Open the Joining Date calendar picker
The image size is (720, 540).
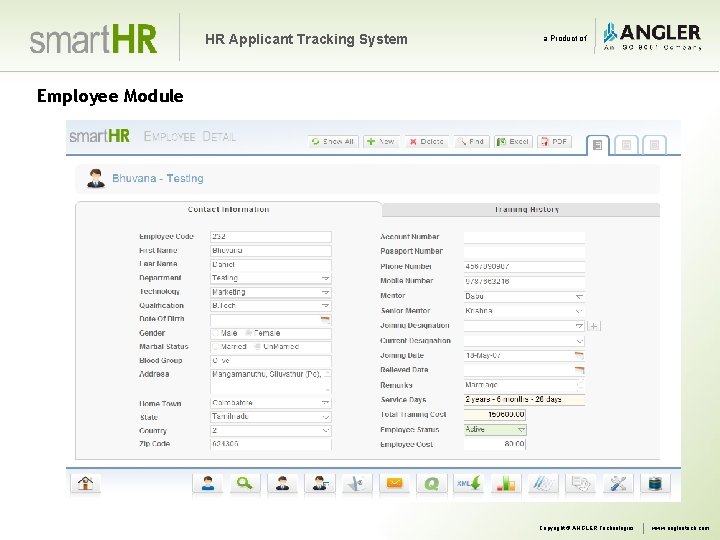579,355
